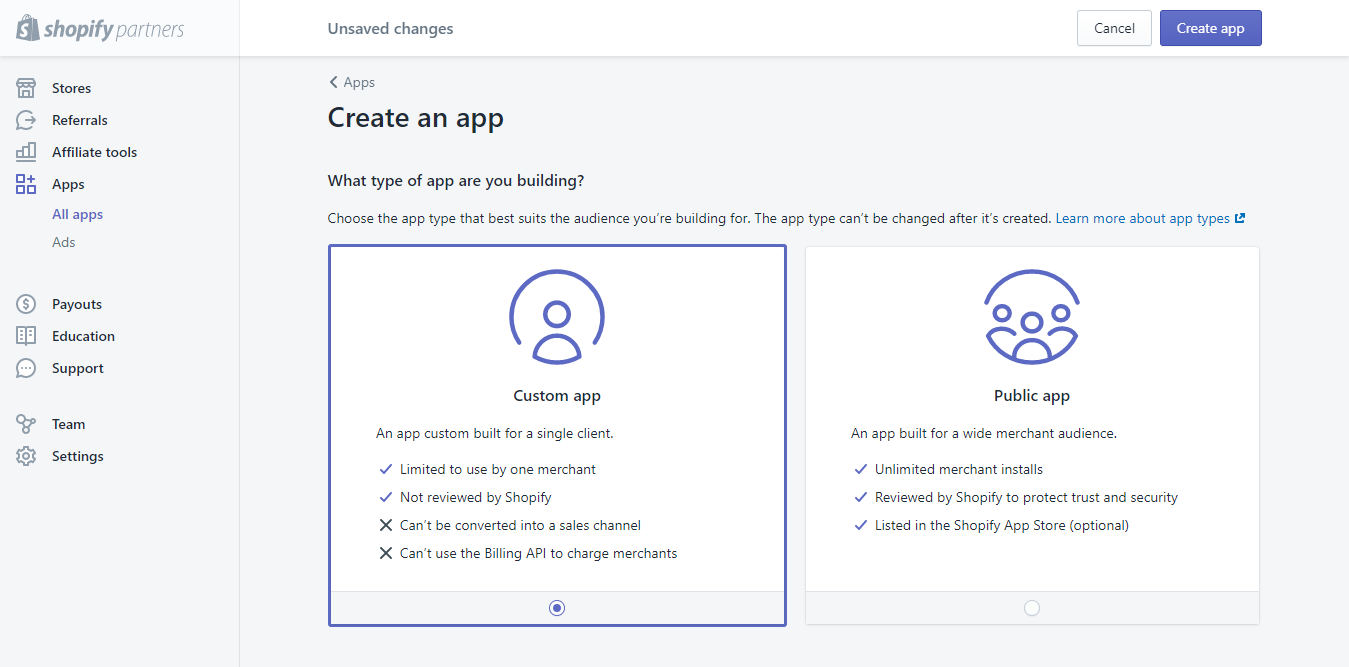The image size is (1349, 667).
Task: Select the Custom app radio button
Action: point(557,608)
